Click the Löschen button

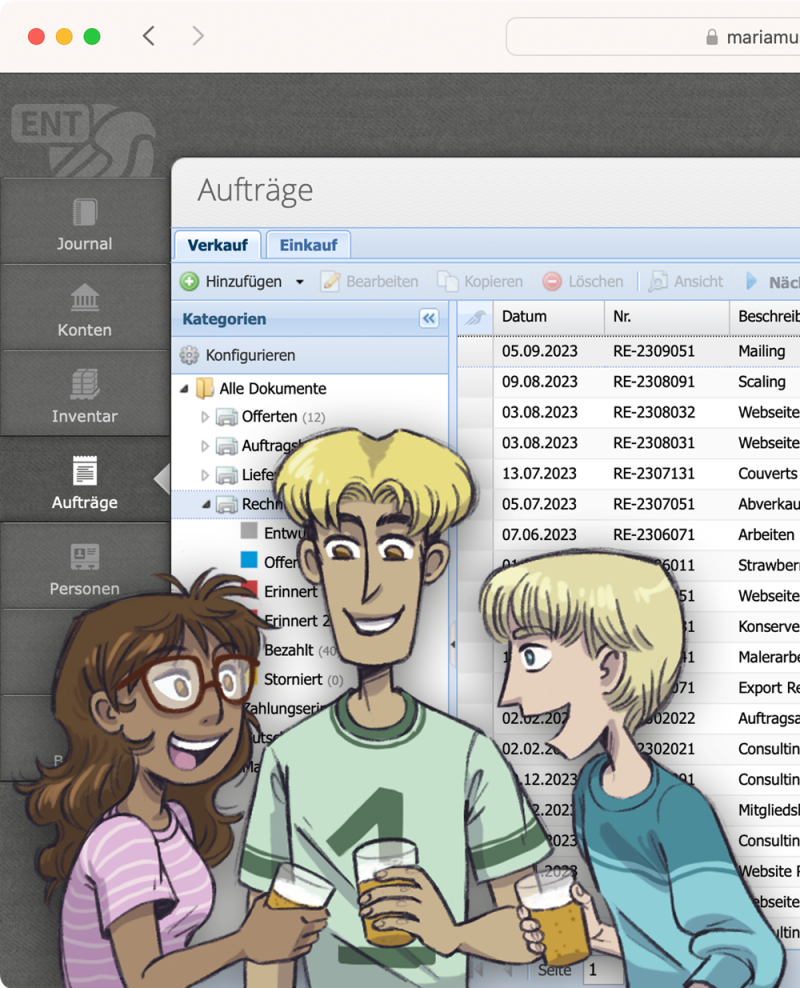(x=583, y=282)
